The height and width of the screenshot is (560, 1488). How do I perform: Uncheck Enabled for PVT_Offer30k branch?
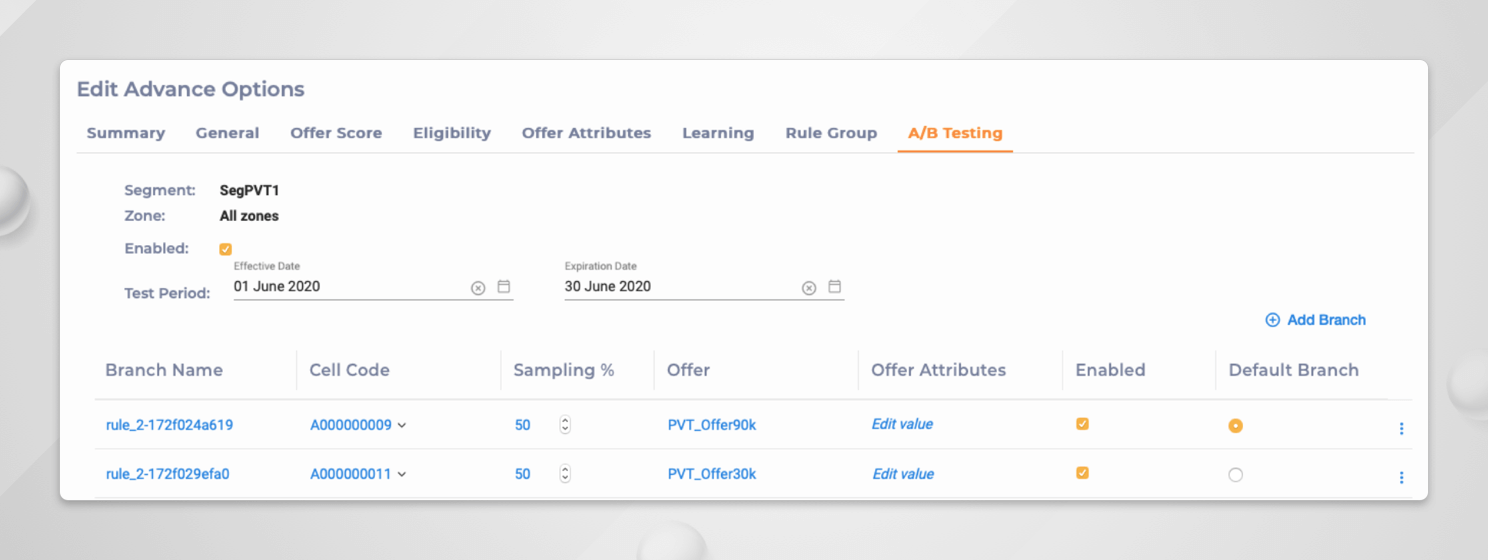pos(1082,473)
